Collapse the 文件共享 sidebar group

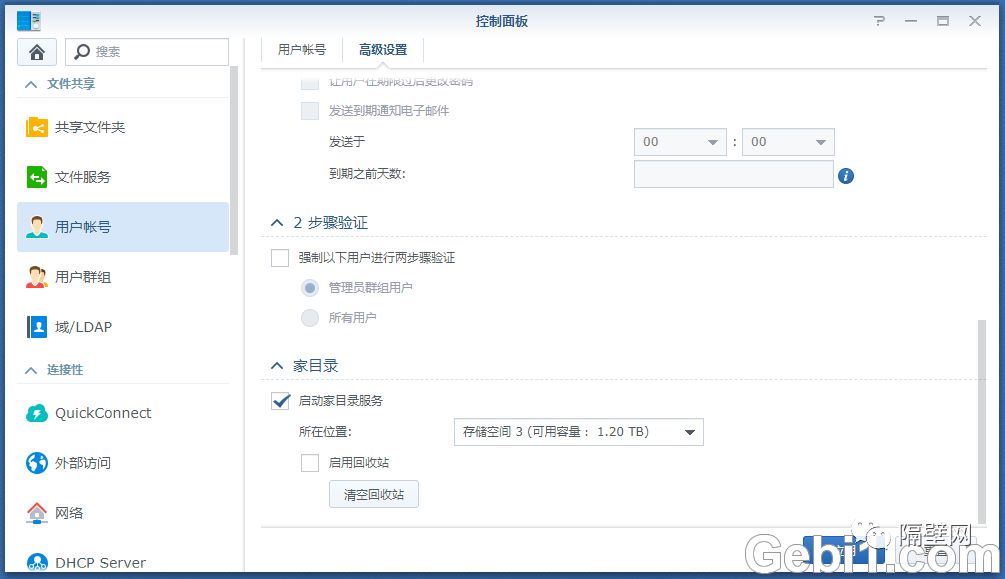[31, 84]
